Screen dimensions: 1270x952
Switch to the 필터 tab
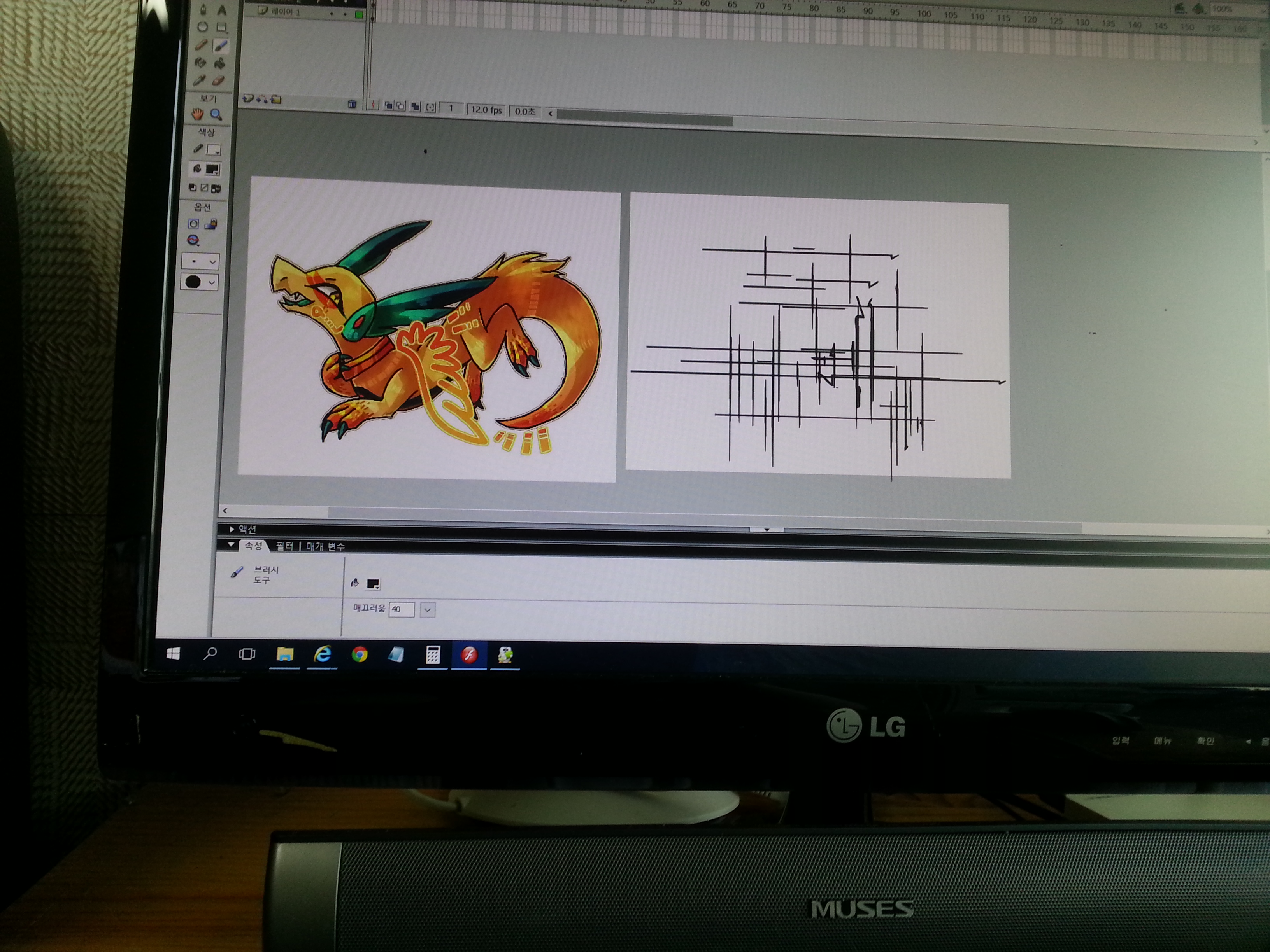284,546
